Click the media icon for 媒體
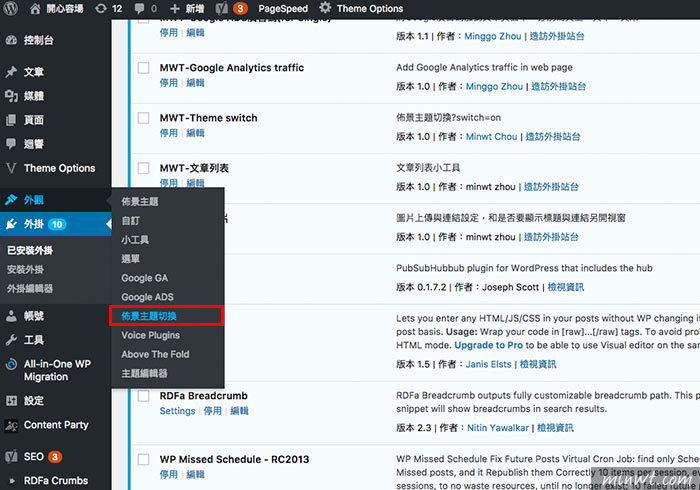 click(x=11, y=96)
